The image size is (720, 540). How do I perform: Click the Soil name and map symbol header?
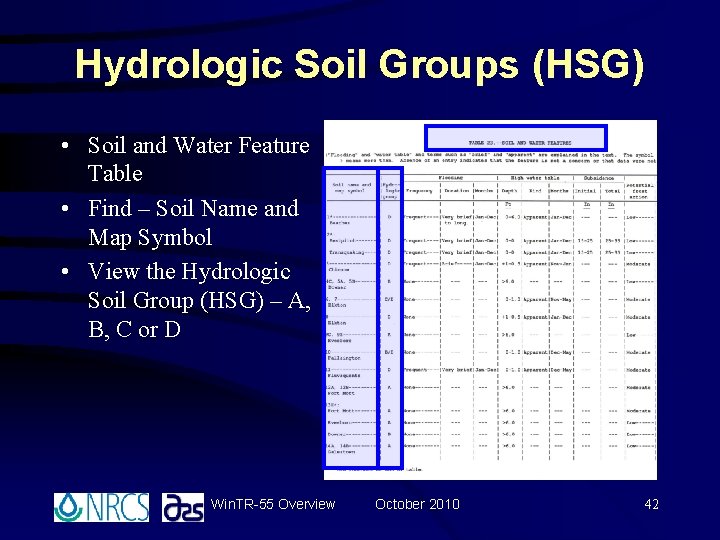point(351,188)
